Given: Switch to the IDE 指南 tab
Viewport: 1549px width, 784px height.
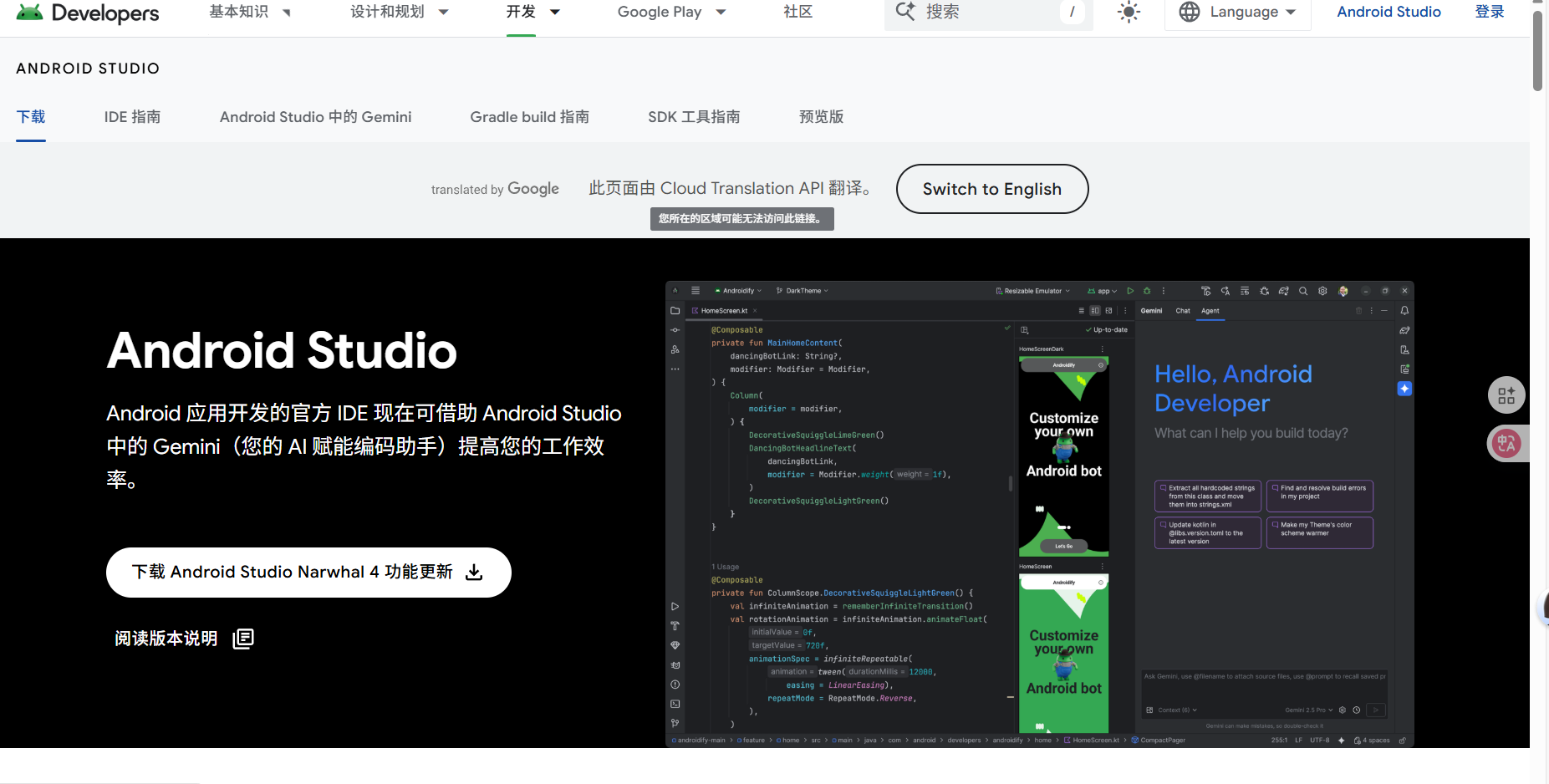Looking at the screenshot, I should pyautogui.click(x=132, y=117).
